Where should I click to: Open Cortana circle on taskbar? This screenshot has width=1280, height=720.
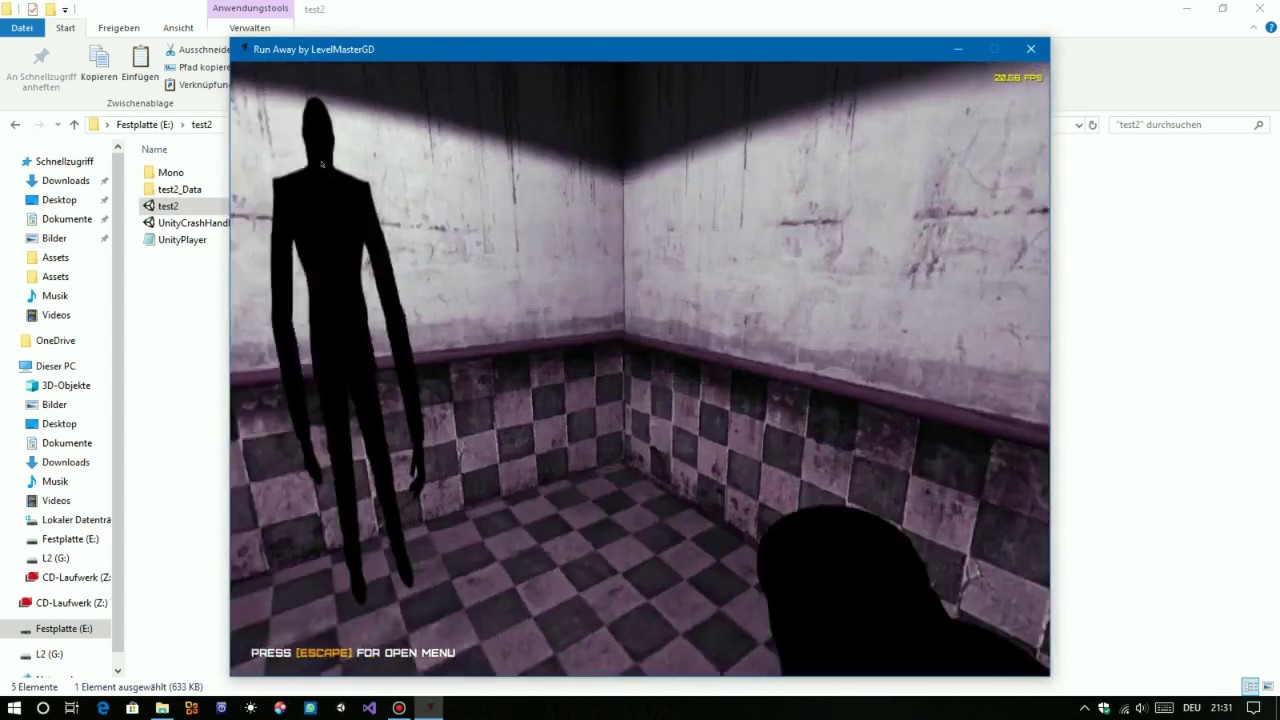pyautogui.click(x=43, y=708)
